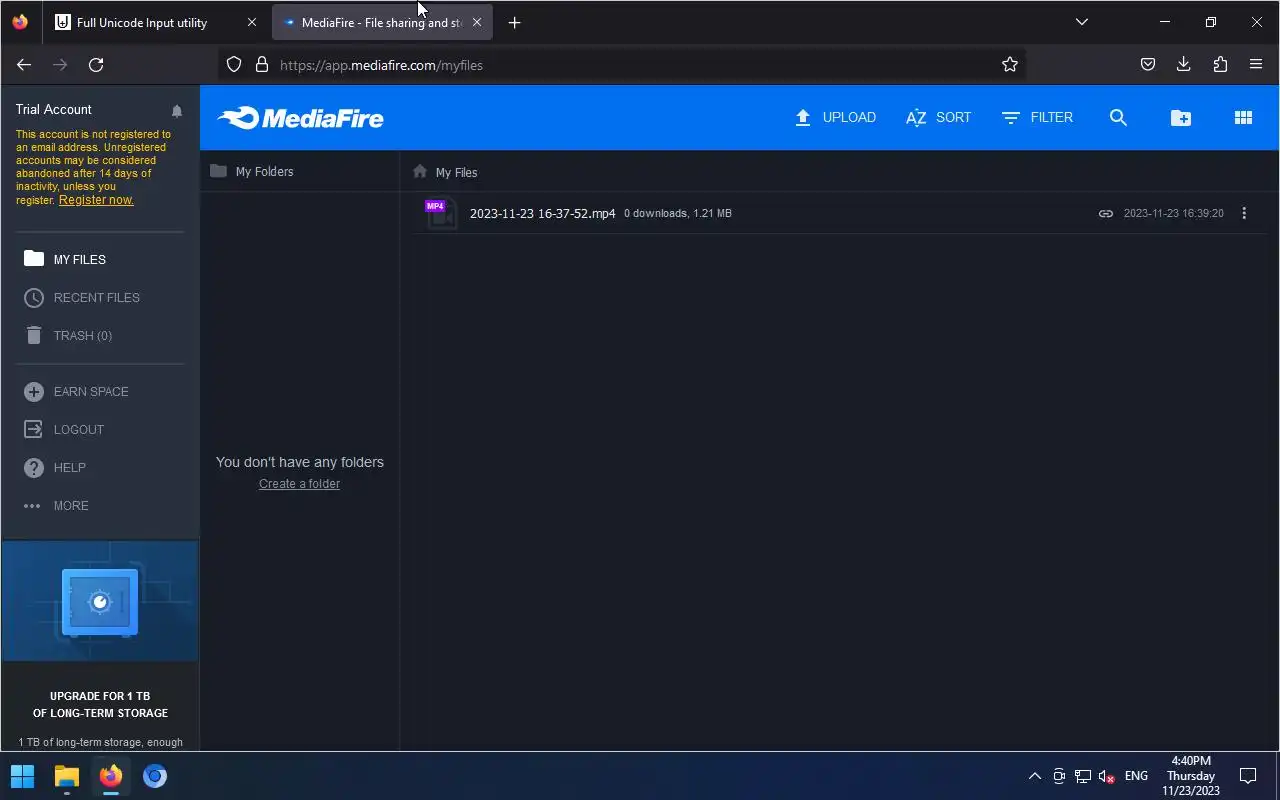
Task: Open the Pocket save icon
Action: coord(1148,64)
